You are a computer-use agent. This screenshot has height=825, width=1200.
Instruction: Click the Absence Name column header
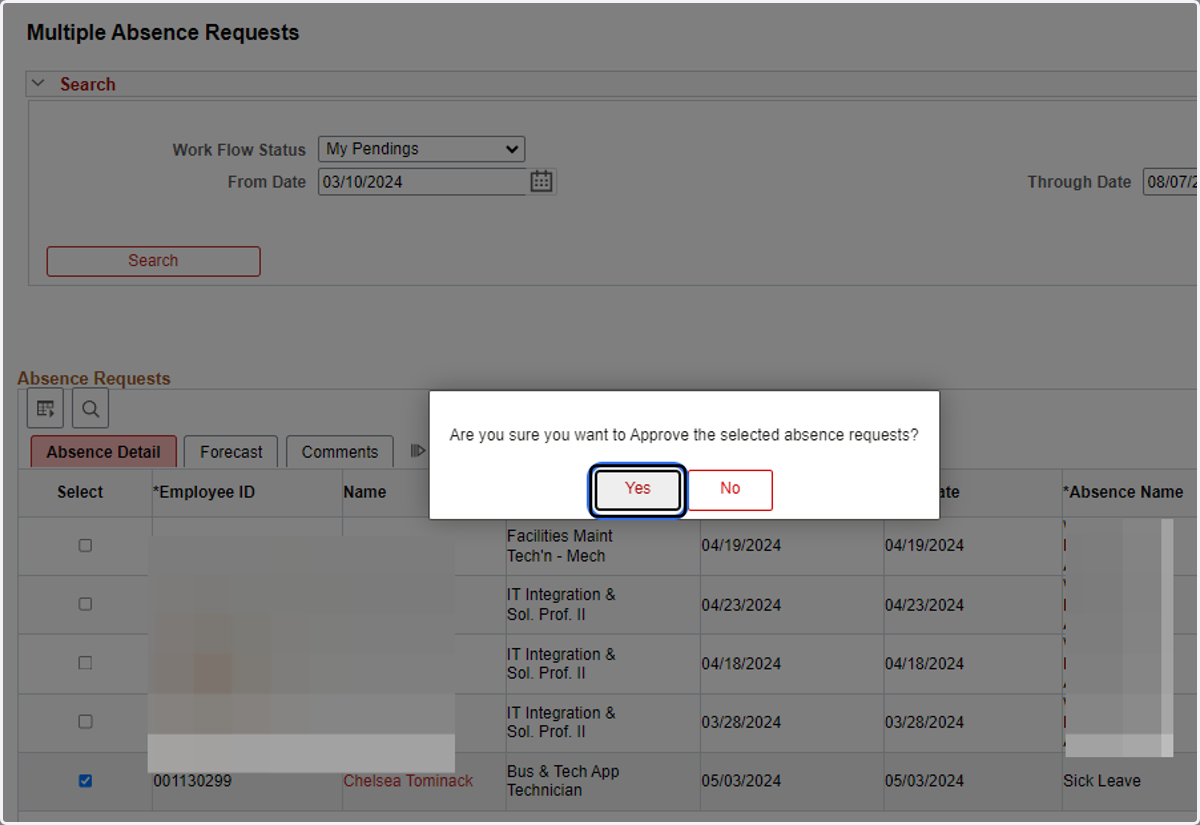click(x=1123, y=492)
